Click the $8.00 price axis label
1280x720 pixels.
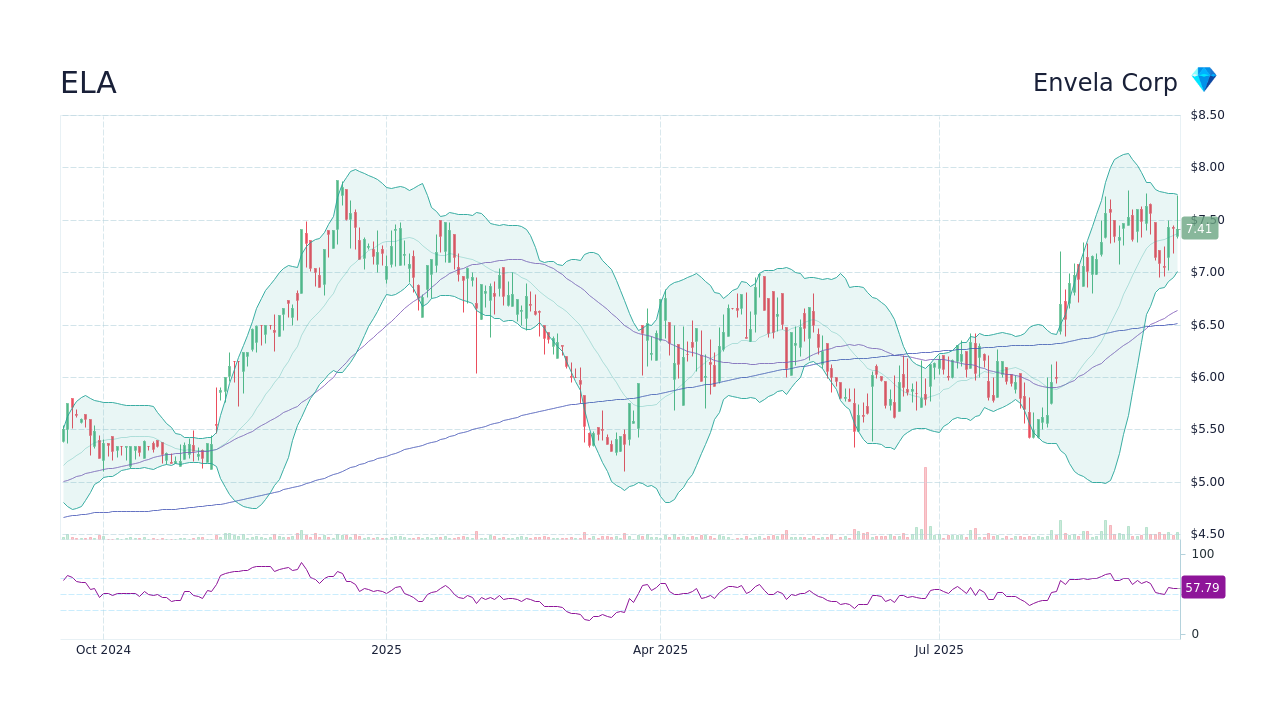coord(1207,167)
